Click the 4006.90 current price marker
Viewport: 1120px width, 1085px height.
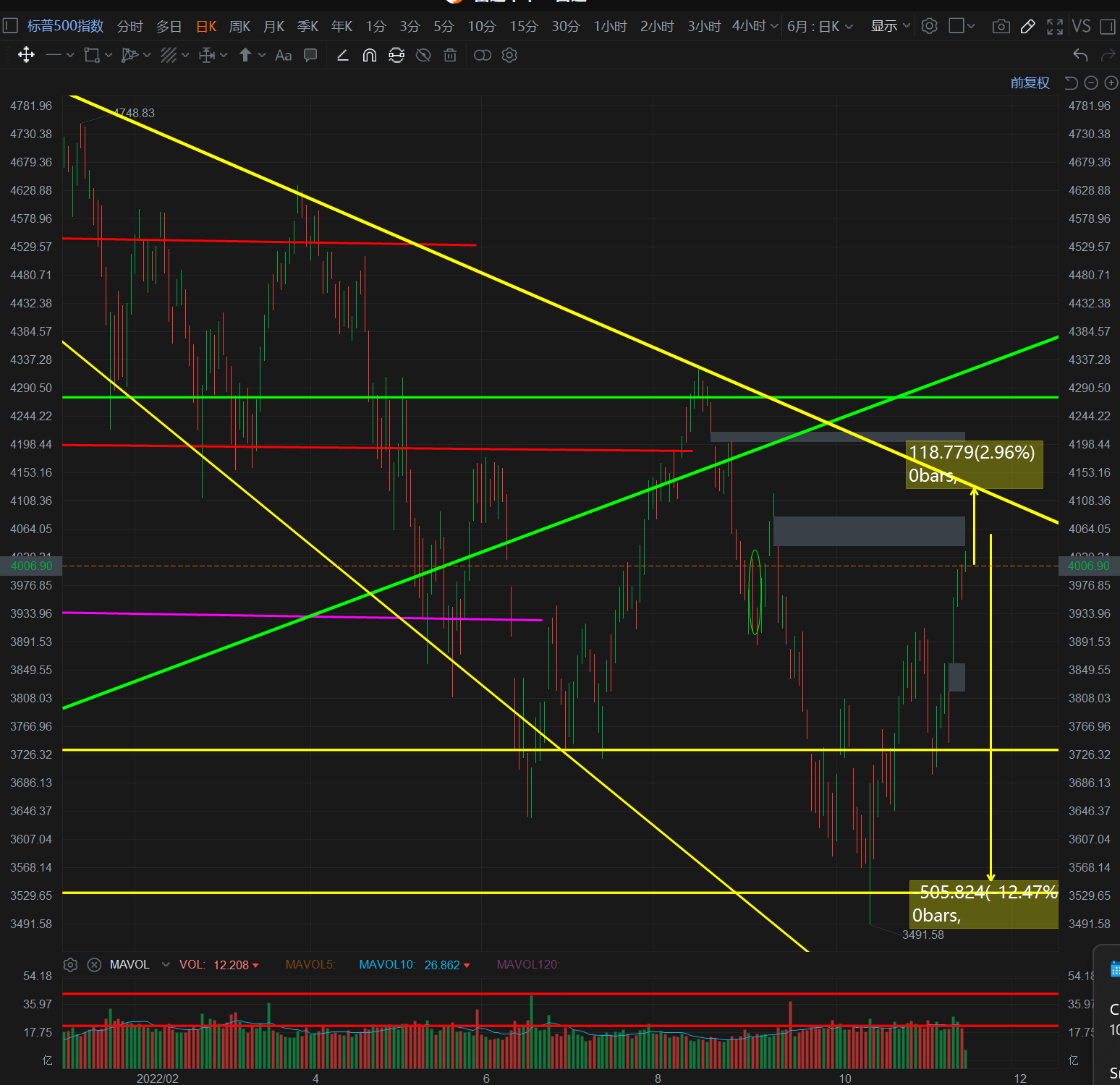pos(32,566)
